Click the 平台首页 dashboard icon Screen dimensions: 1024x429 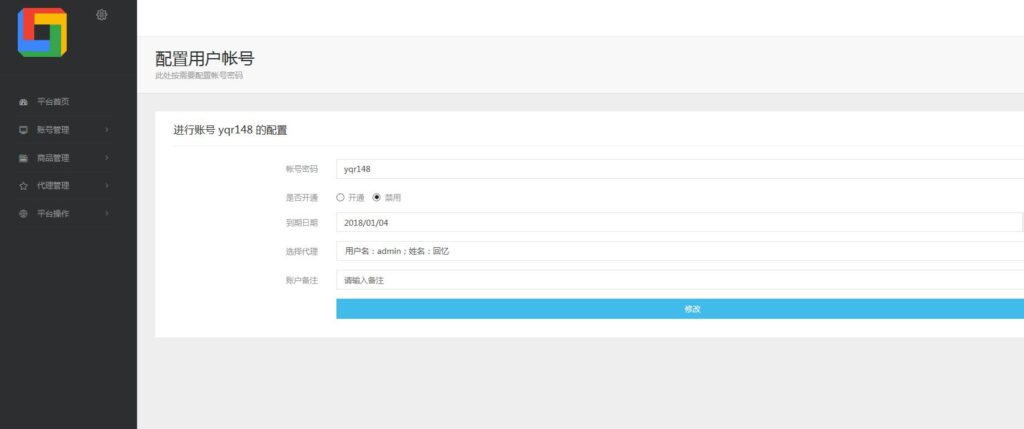(24, 103)
